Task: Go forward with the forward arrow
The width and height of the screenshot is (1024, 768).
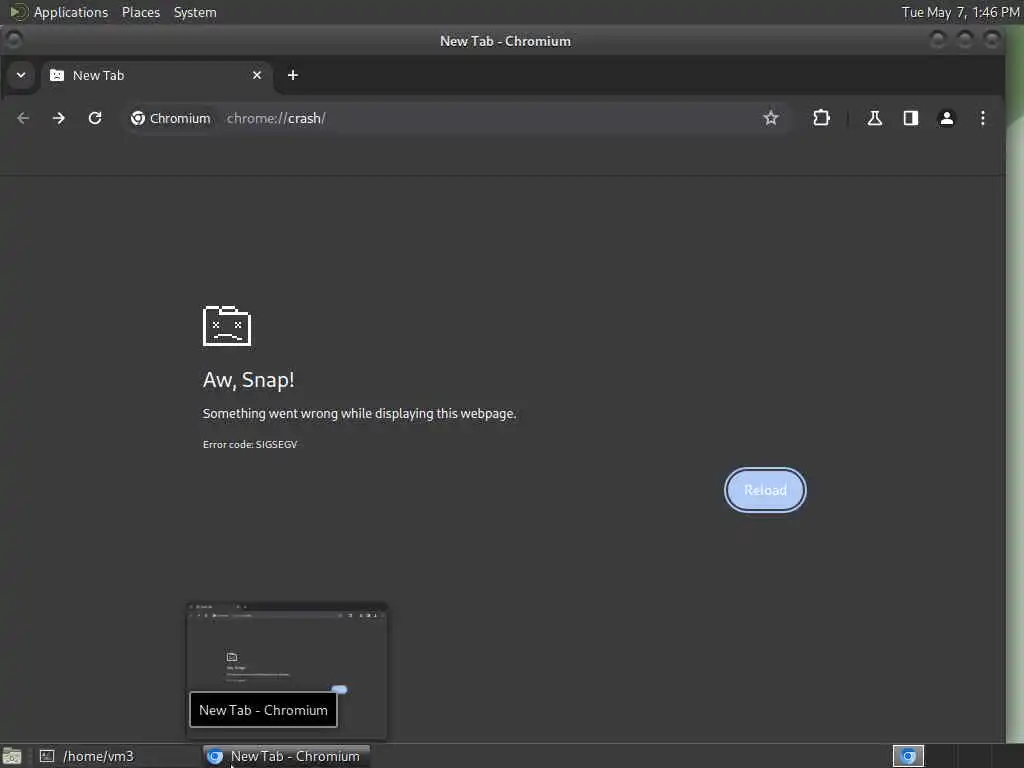Action: [x=59, y=118]
